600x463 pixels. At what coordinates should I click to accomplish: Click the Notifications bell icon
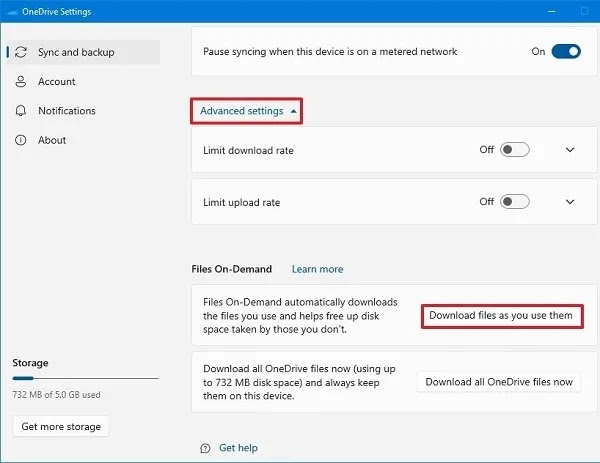[x=21, y=111]
